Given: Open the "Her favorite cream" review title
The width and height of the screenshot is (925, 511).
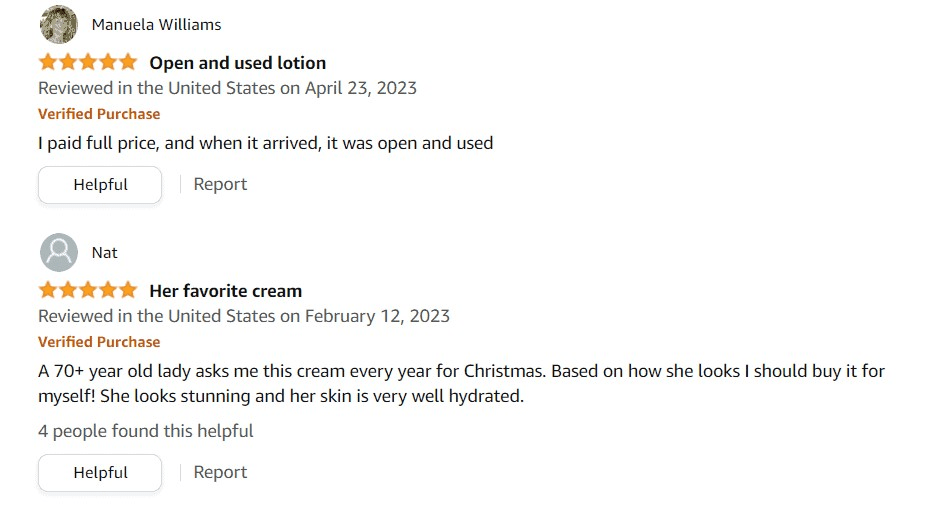Looking at the screenshot, I should pos(226,291).
